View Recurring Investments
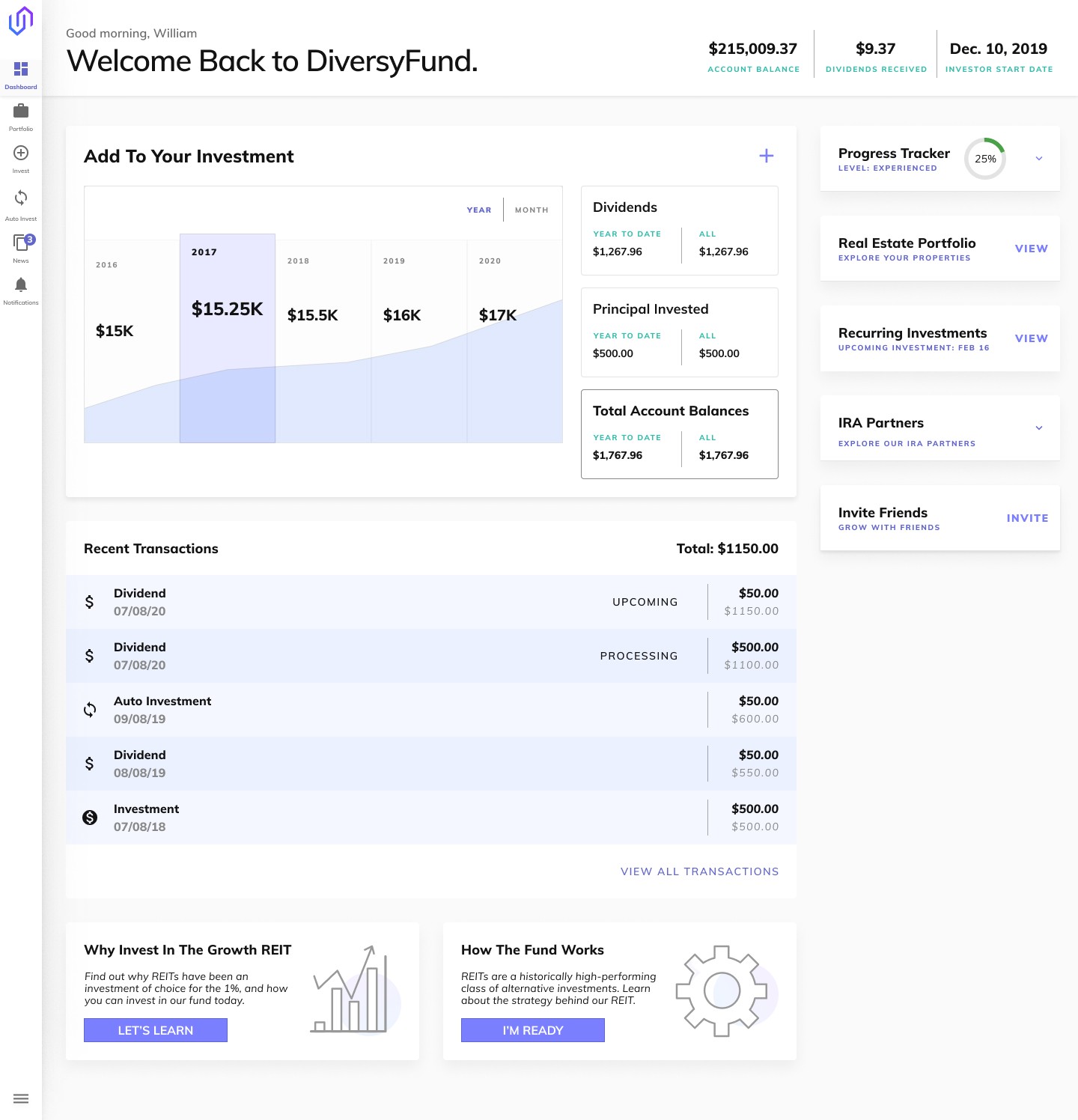The width and height of the screenshot is (1078, 1120). click(1031, 338)
